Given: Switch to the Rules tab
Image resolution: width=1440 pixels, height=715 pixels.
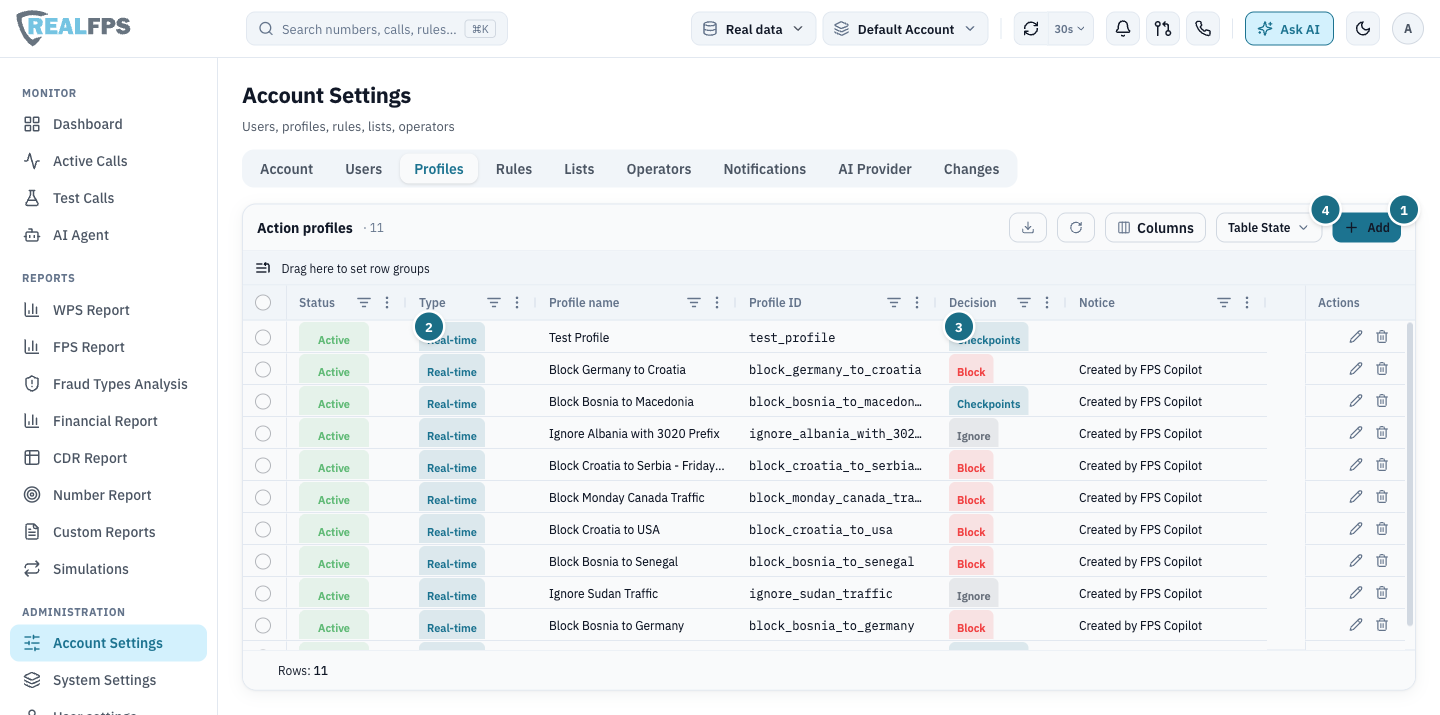Looking at the screenshot, I should 514,169.
